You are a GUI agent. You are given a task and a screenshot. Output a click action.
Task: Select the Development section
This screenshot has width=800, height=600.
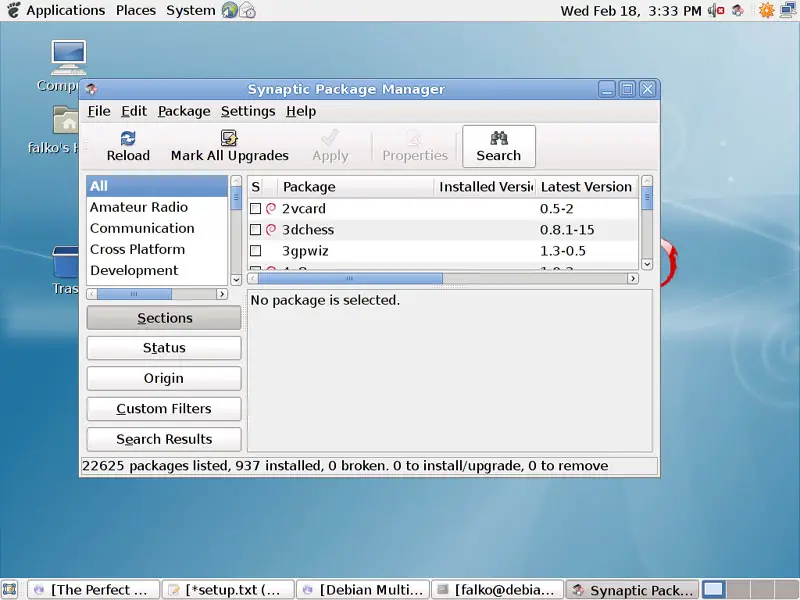click(157, 270)
